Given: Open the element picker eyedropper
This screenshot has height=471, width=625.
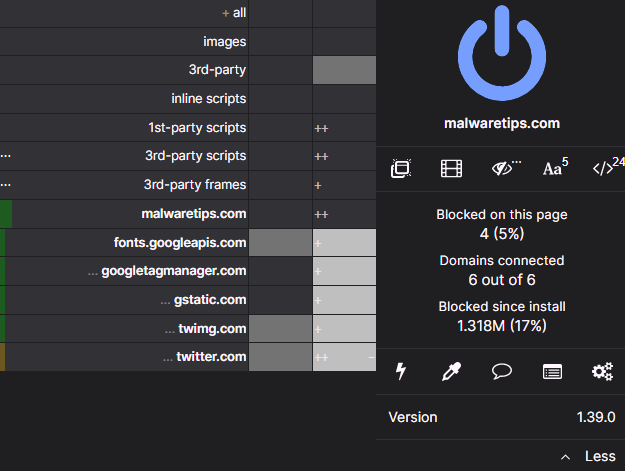Looking at the screenshot, I should tap(451, 372).
